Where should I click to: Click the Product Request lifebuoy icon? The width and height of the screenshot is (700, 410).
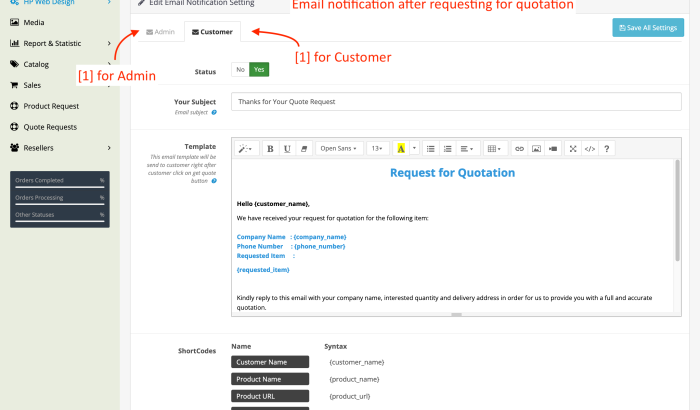point(14,106)
